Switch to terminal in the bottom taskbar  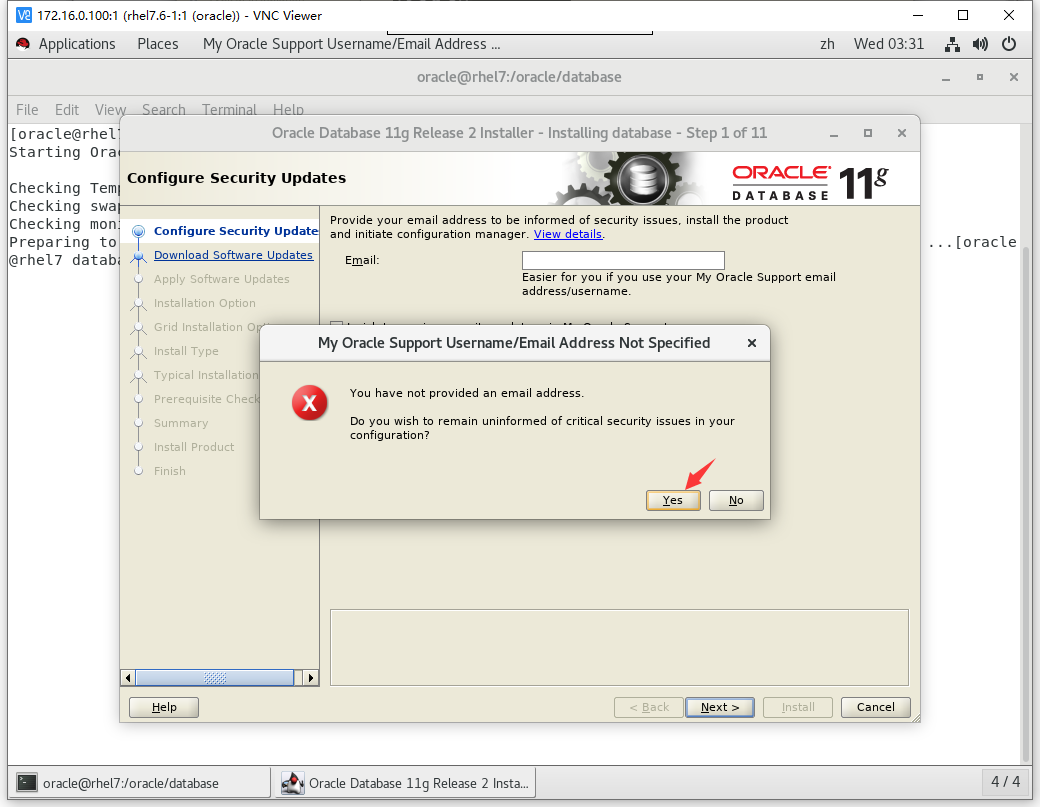[x=139, y=783]
